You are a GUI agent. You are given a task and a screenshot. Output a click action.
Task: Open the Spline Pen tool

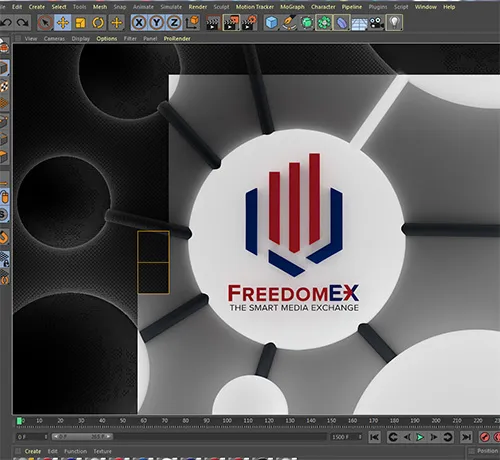[x=289, y=23]
